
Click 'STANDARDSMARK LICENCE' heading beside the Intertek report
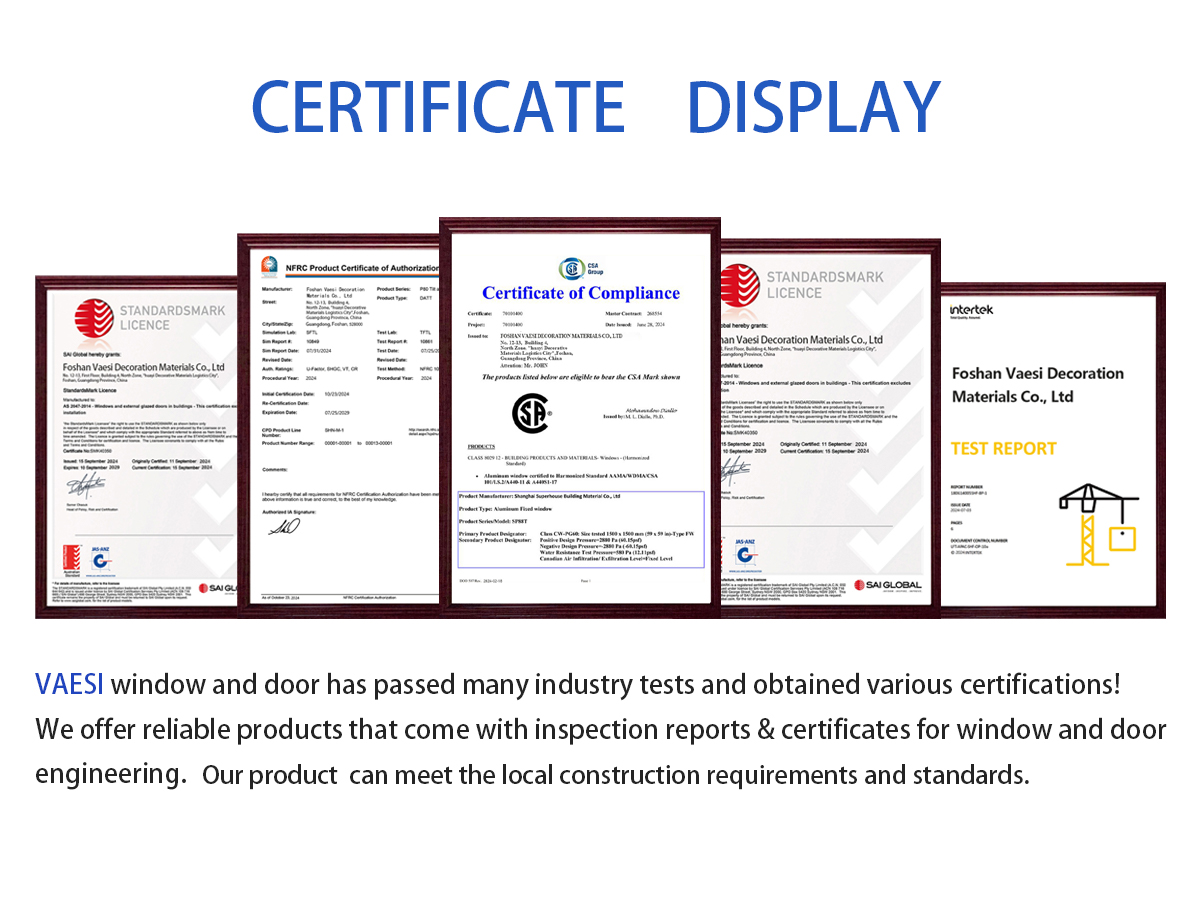click(825, 284)
